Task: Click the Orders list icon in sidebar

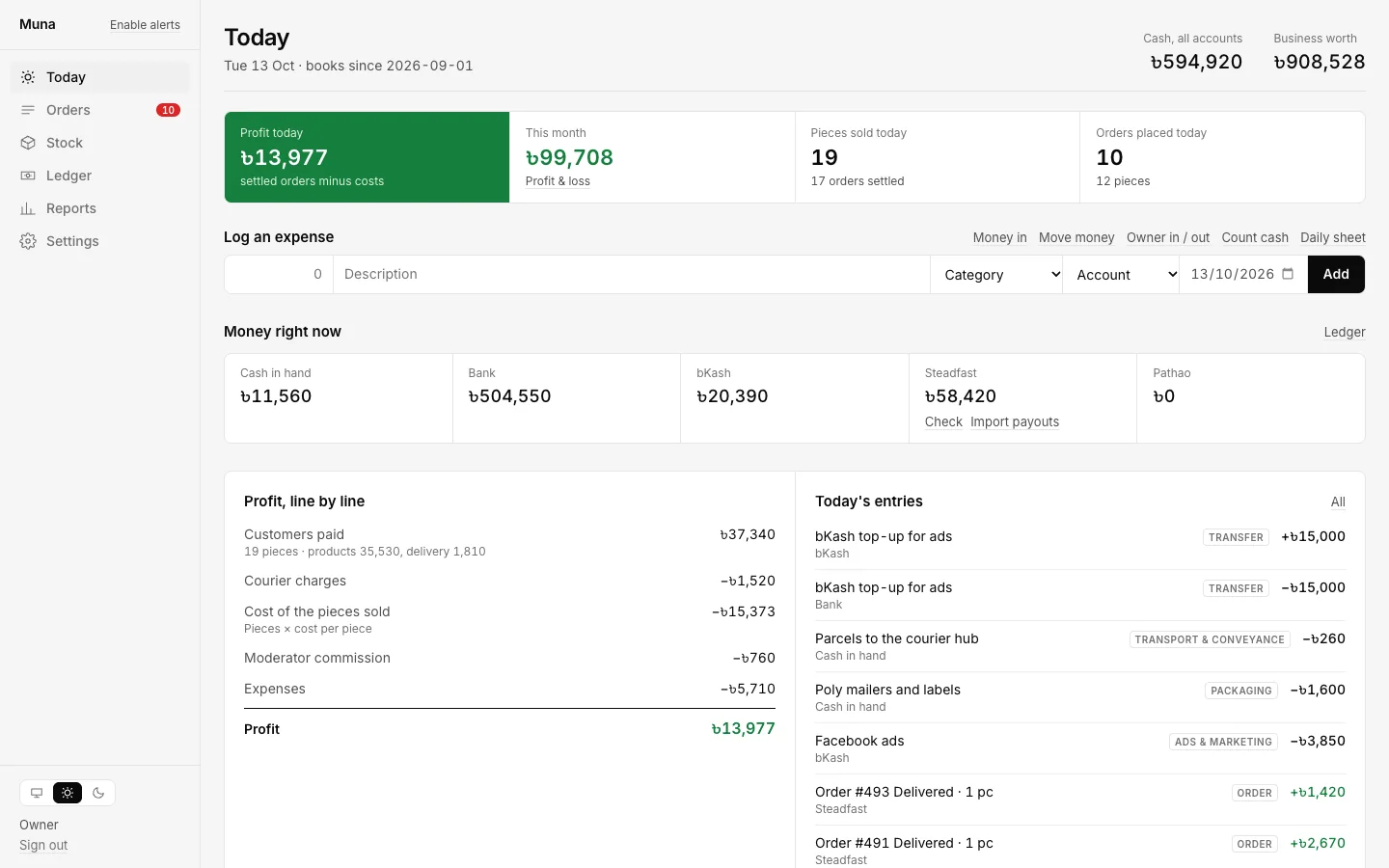Action: 28,110
